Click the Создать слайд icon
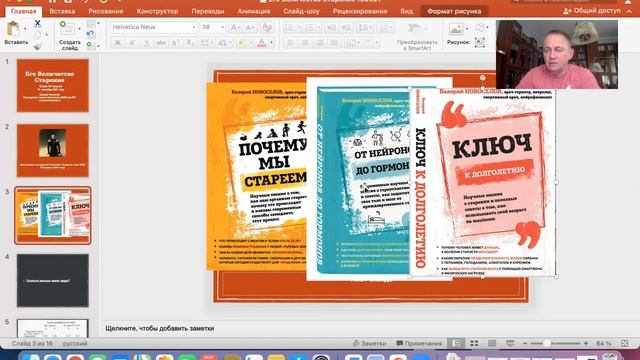This screenshot has width=640, height=360. (x=67, y=28)
